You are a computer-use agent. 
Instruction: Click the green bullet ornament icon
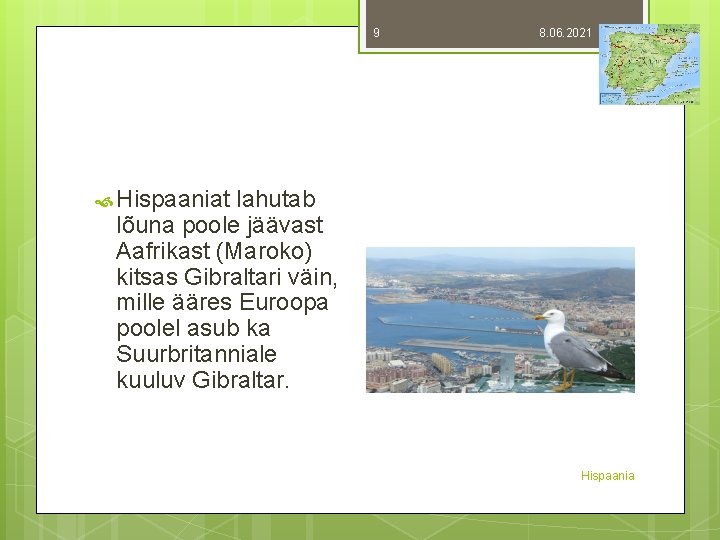click(x=104, y=202)
